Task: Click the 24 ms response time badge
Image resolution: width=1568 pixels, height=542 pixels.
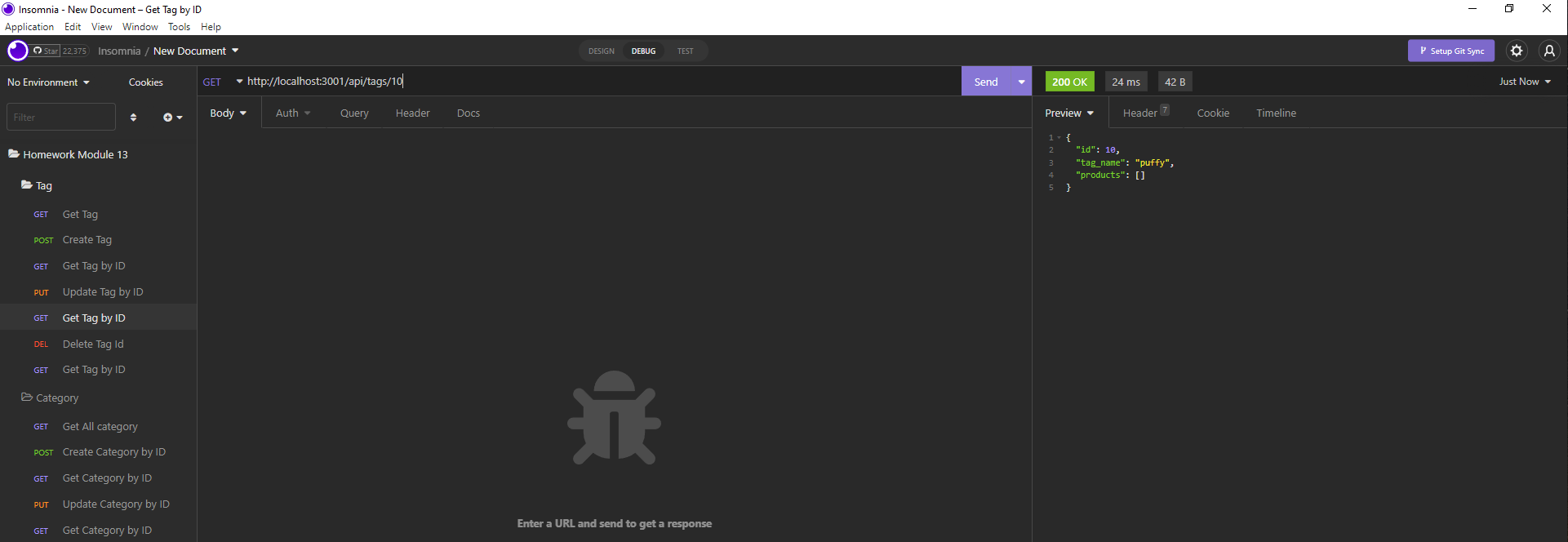Action: (x=1126, y=82)
